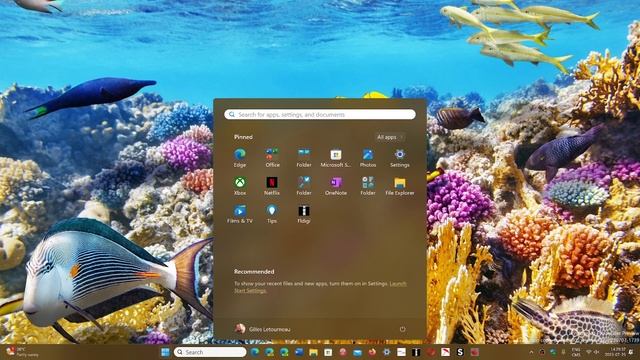Open the Microsoft Store pinned app

click(336, 158)
